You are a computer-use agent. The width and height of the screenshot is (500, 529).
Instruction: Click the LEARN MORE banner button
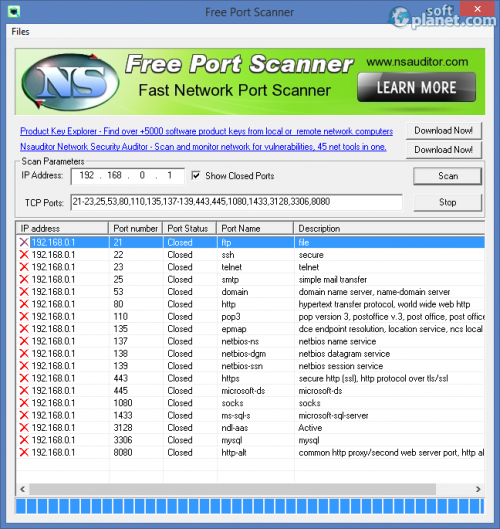(x=417, y=87)
